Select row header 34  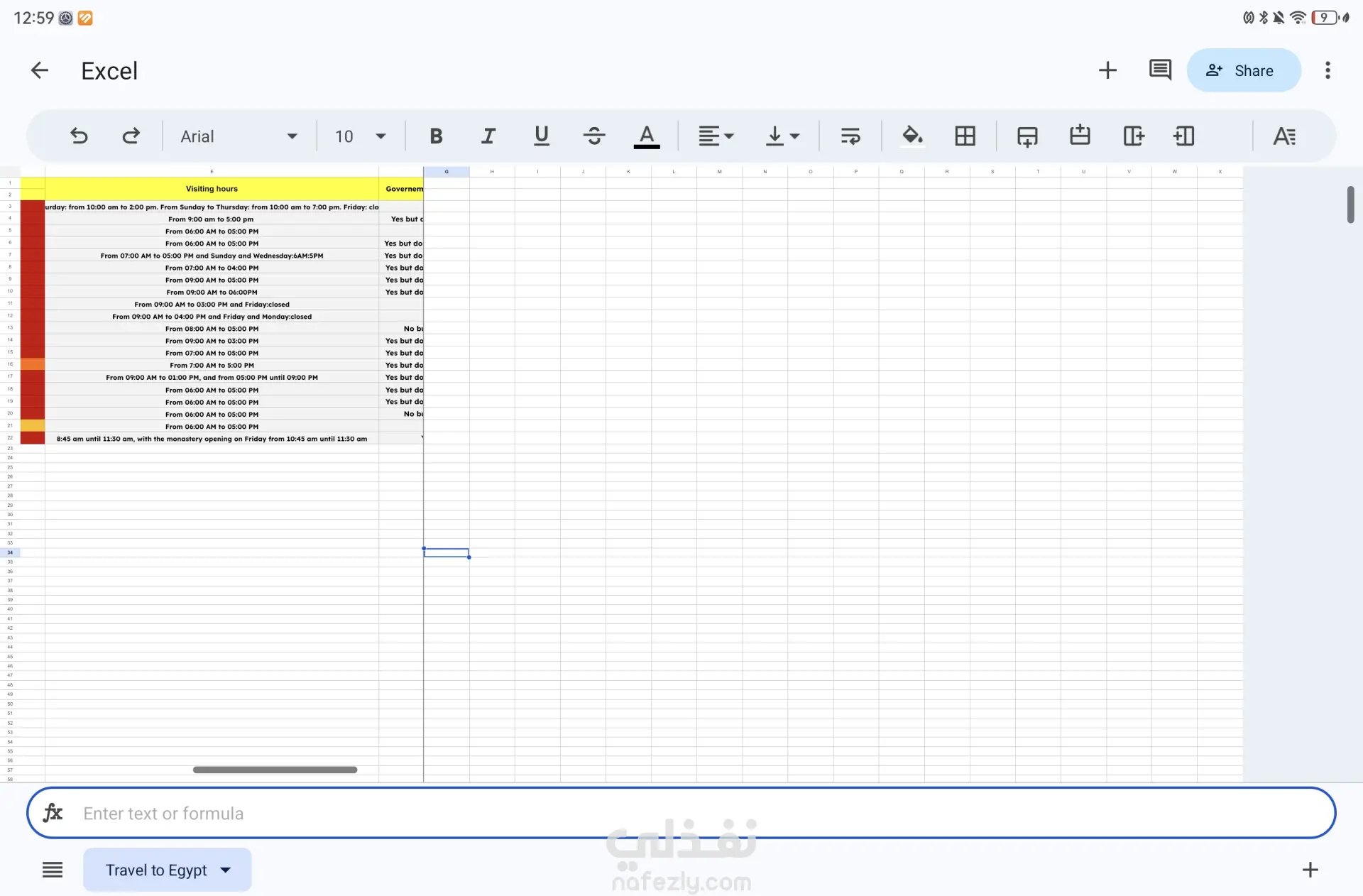(10, 552)
